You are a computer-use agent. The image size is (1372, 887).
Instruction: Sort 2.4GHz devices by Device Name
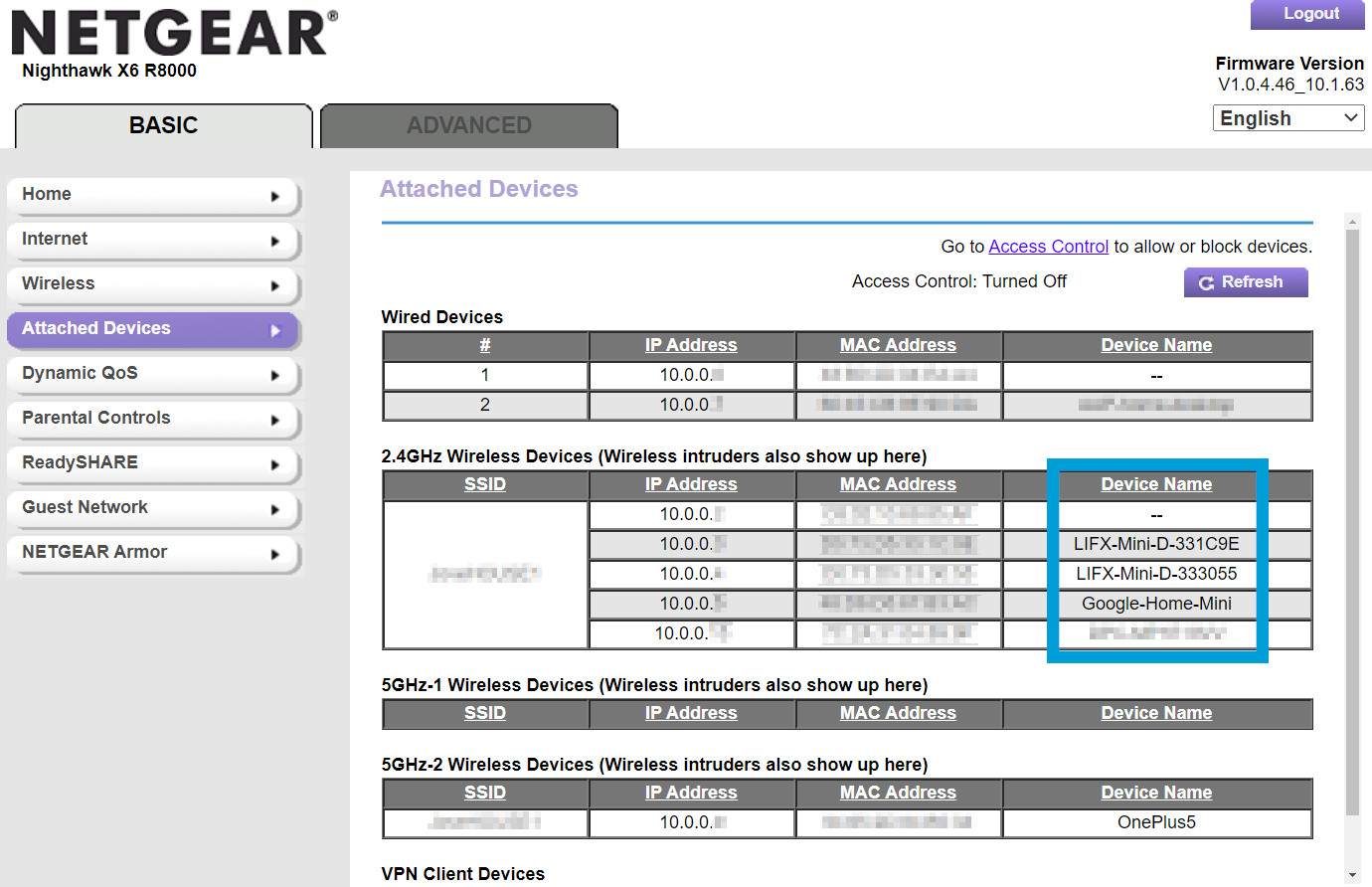(x=1156, y=484)
